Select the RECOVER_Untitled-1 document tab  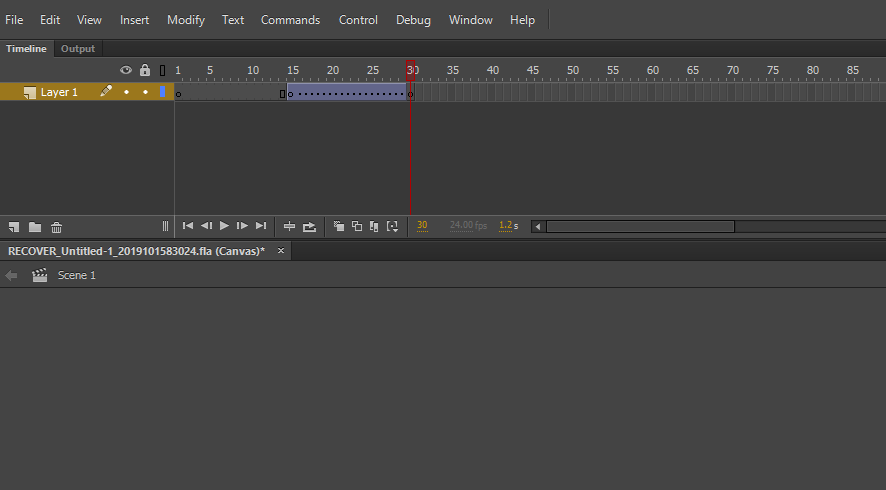tap(137, 251)
